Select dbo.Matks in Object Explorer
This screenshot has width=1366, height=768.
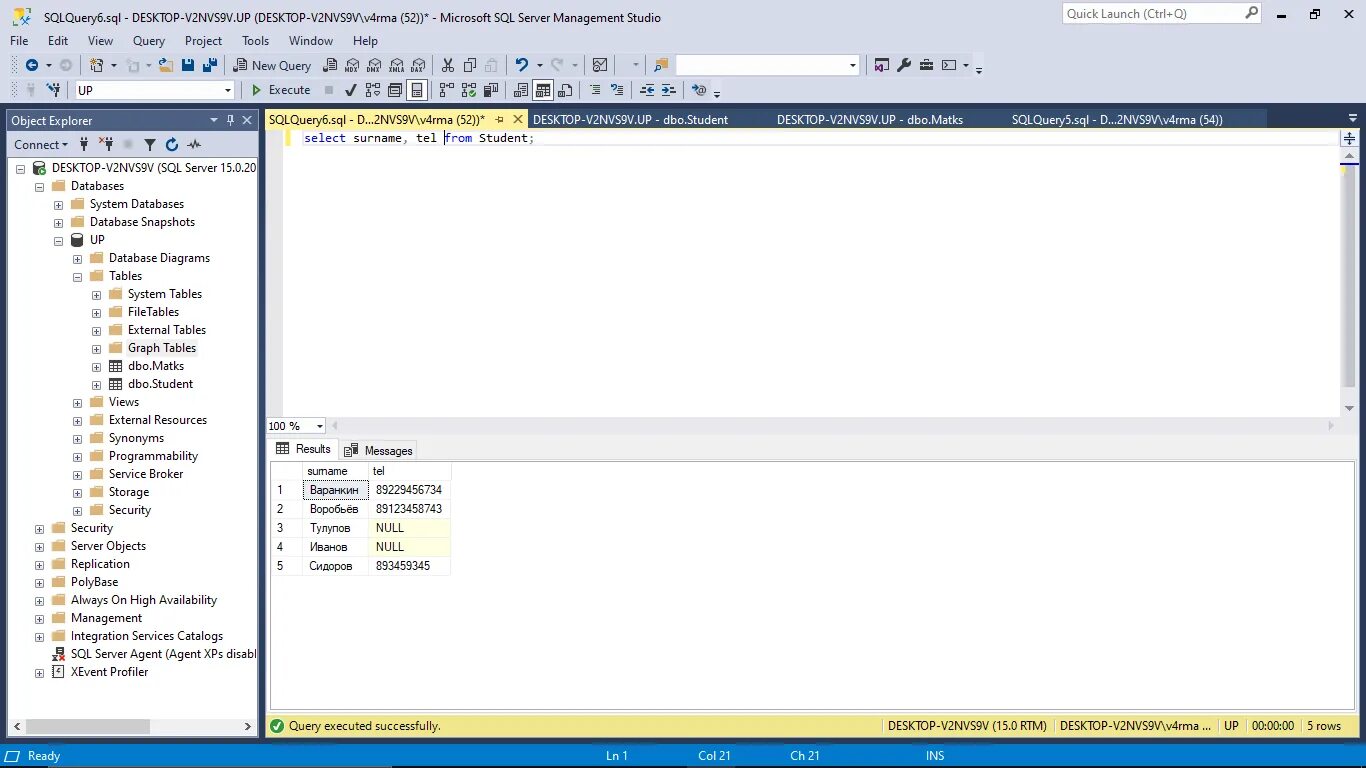(x=156, y=366)
